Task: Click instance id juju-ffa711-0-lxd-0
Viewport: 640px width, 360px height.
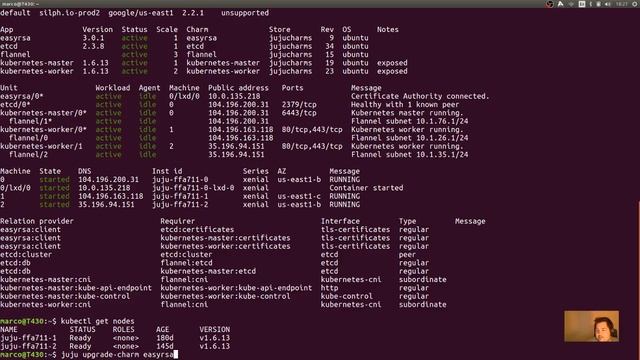Action: [x=193, y=188]
